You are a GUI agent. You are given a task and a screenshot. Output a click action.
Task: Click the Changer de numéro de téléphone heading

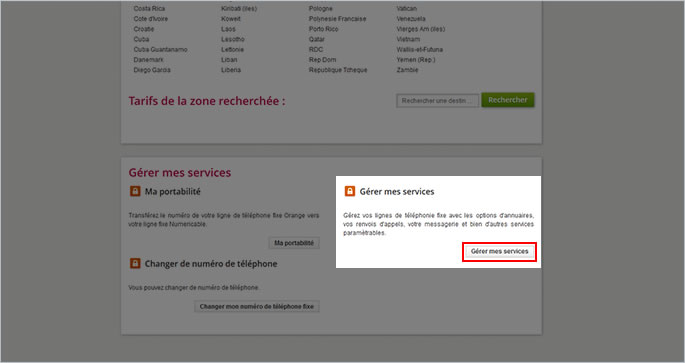tap(211, 263)
